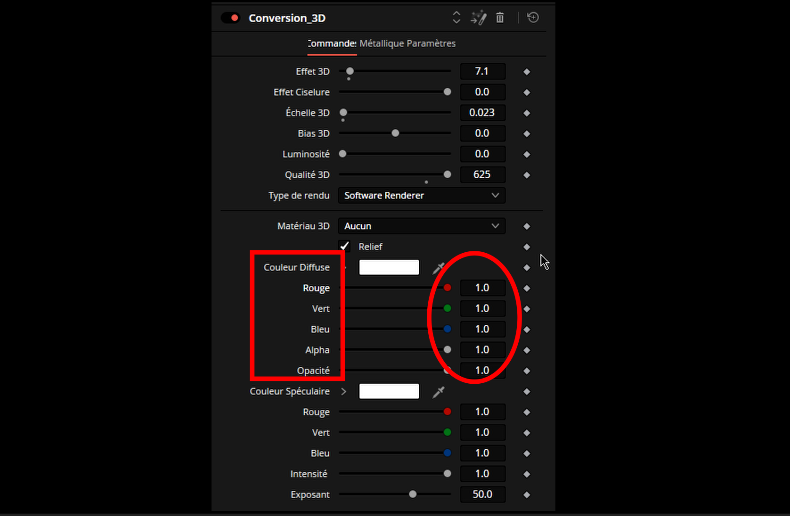Screen dimensions: 790x516
Task: Collapse the Conversion_3D panel using up-down arrows
Action: pyautogui.click(x=457, y=18)
